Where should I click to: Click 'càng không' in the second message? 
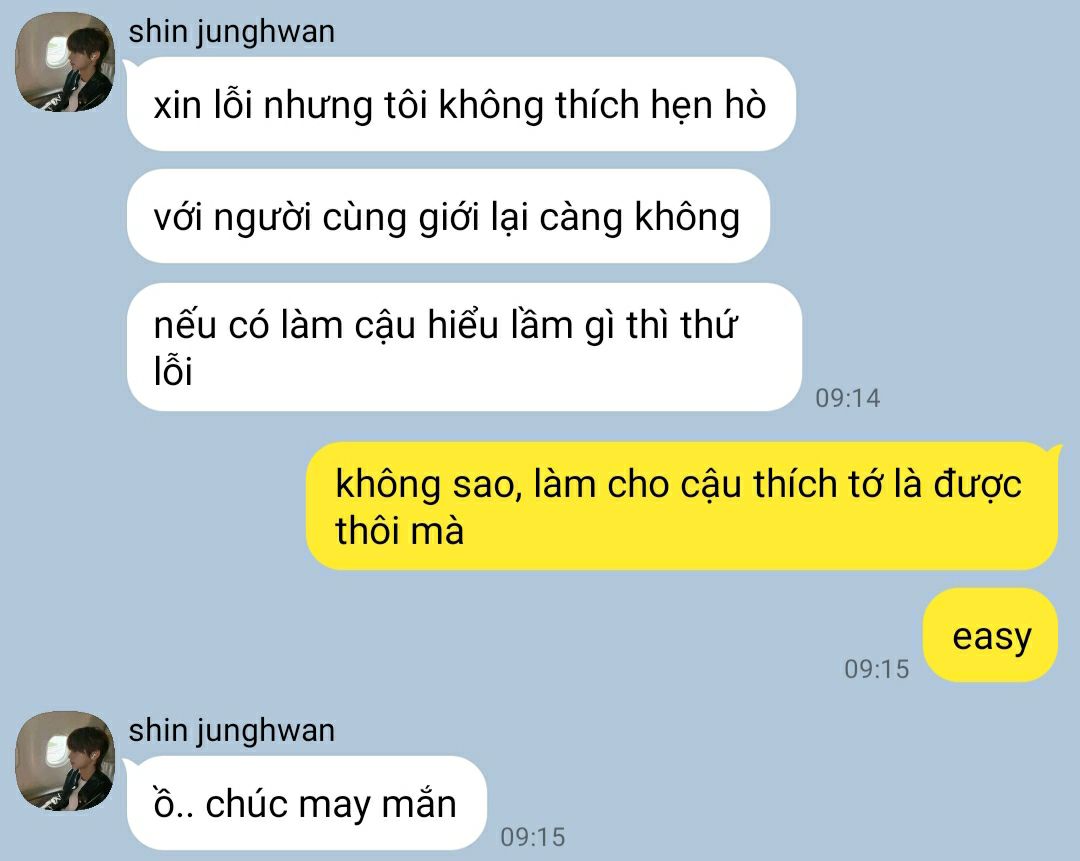coord(639,218)
